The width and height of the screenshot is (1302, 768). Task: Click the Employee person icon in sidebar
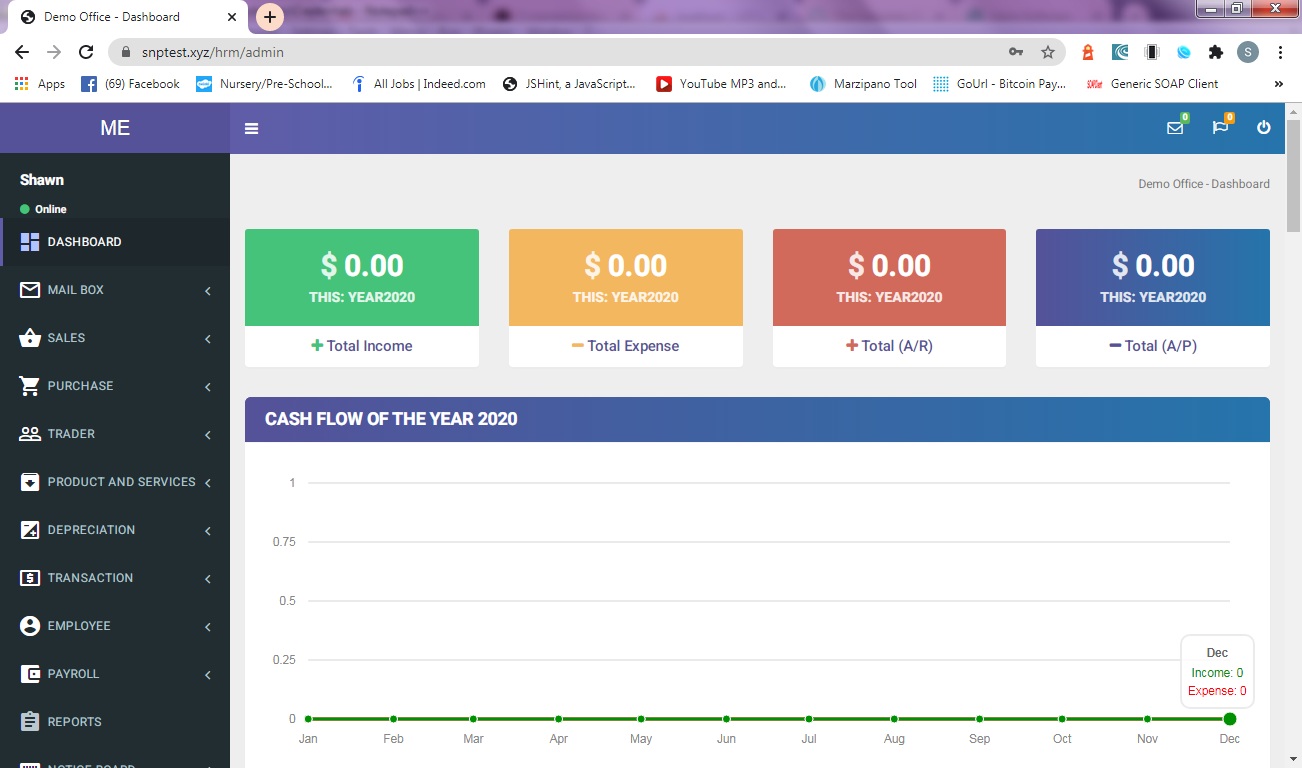click(30, 626)
